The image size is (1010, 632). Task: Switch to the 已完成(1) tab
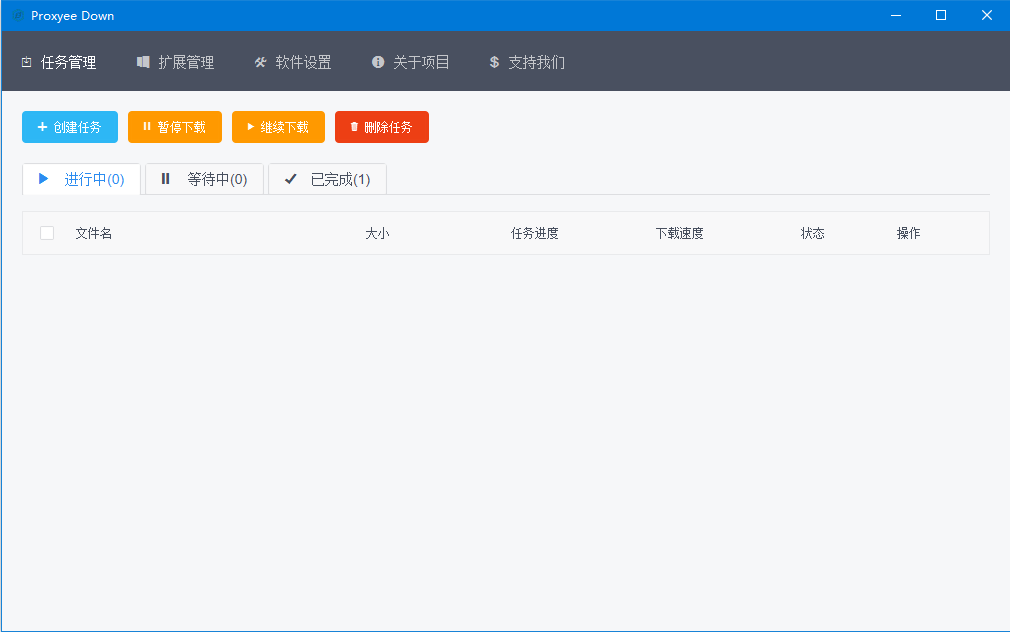[327, 179]
